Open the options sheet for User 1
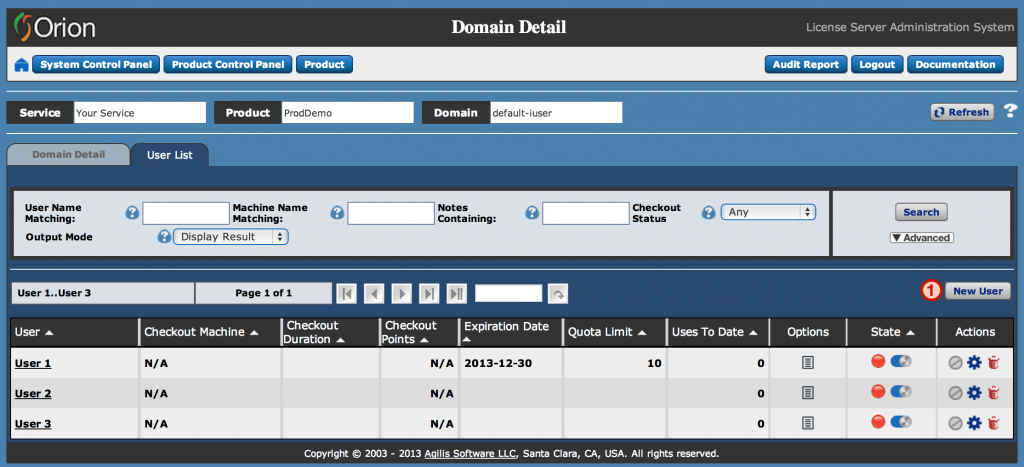Image resolution: width=1024 pixels, height=467 pixels. point(807,363)
